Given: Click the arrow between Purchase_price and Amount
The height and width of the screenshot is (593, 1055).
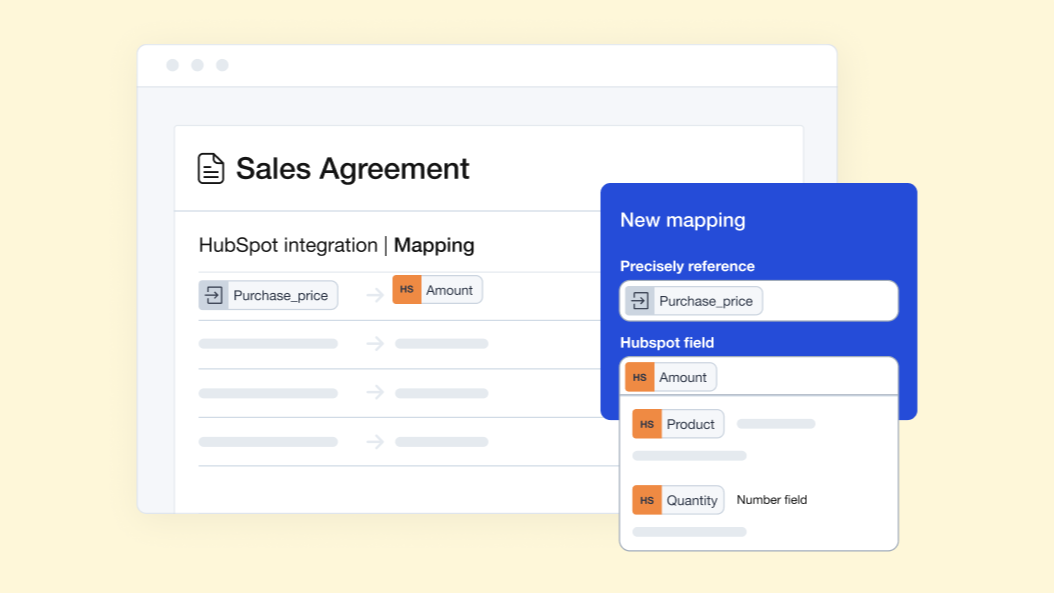Looking at the screenshot, I should [x=375, y=295].
